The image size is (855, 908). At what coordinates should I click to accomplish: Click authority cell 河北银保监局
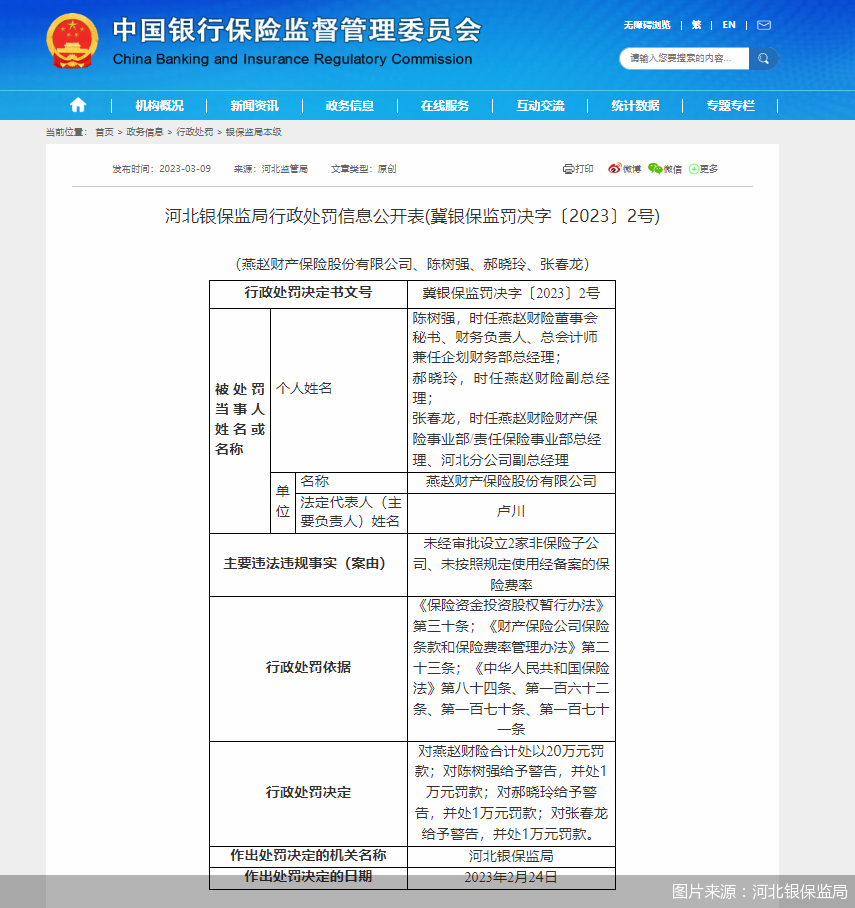point(511,856)
